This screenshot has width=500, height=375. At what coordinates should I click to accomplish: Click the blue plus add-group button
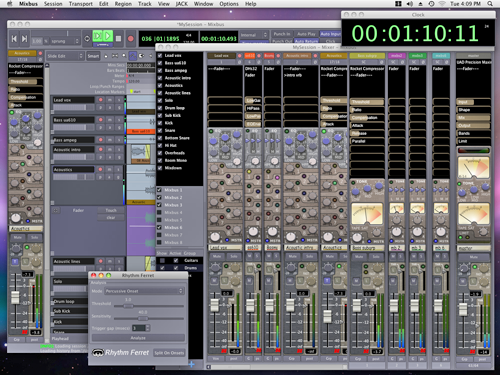point(191,364)
